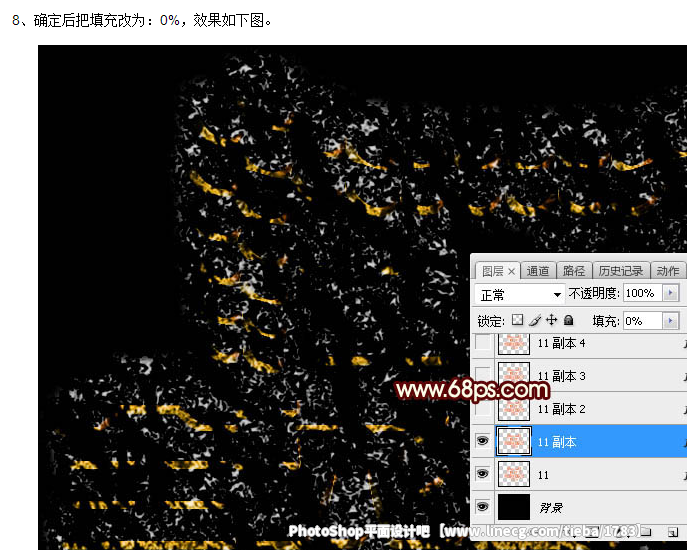
Task: Show the 11 副本 3 layer
Action: click(483, 376)
